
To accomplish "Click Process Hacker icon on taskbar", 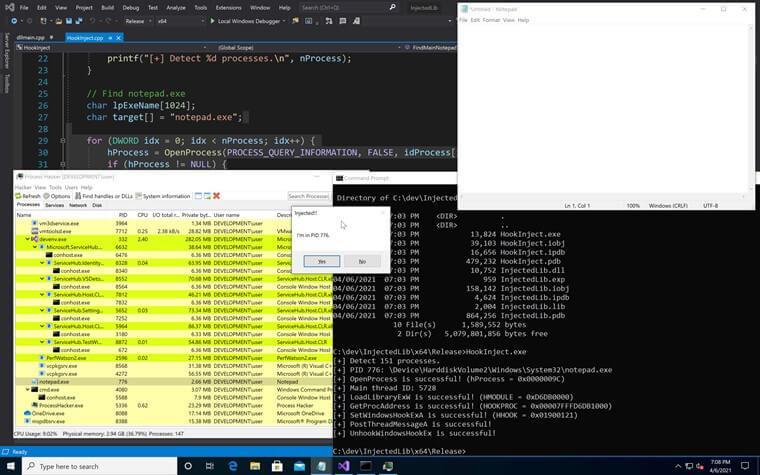I will click(x=388, y=466).
